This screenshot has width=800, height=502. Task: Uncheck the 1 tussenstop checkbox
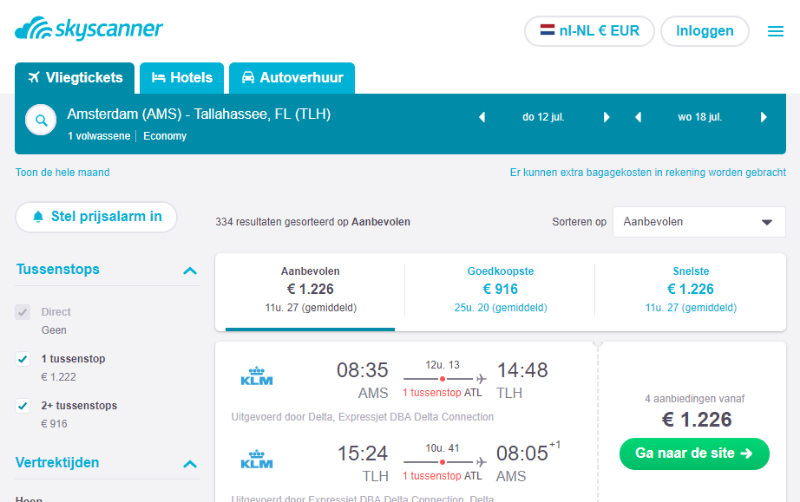pyautogui.click(x=23, y=359)
